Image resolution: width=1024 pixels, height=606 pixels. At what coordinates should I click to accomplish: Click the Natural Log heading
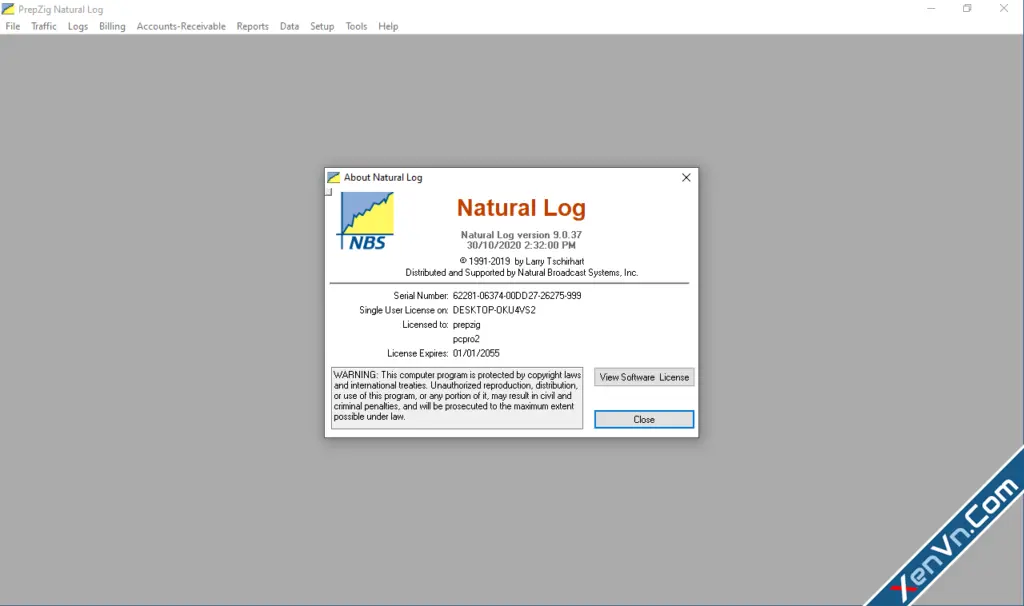pyautogui.click(x=521, y=208)
